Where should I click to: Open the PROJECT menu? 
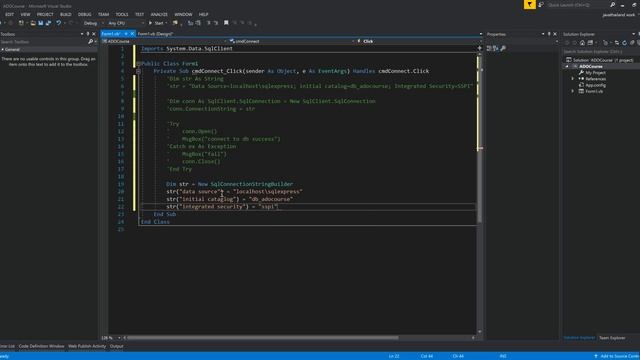[x=45, y=14]
